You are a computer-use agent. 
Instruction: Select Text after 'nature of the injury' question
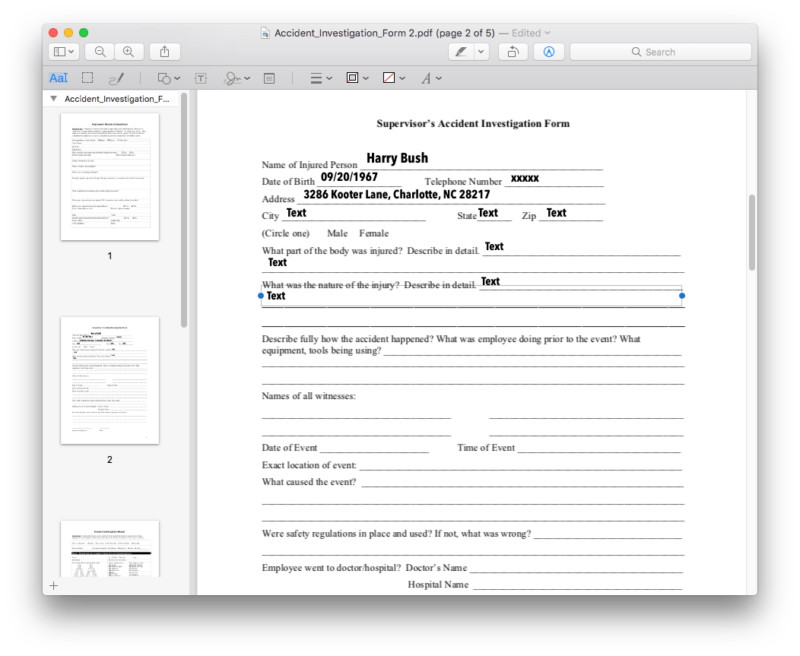click(490, 282)
